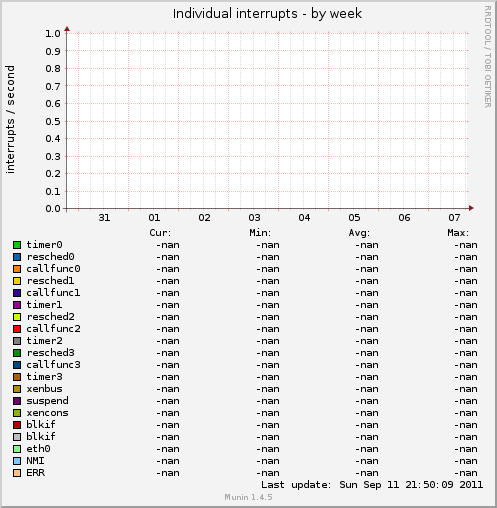Click the suspend legend swatch
The height and width of the screenshot is (508, 497).
click(17, 401)
